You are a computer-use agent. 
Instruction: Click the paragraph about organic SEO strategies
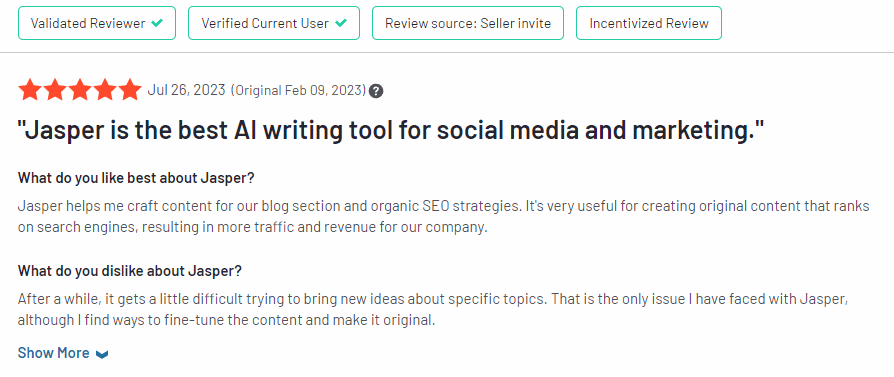(444, 217)
